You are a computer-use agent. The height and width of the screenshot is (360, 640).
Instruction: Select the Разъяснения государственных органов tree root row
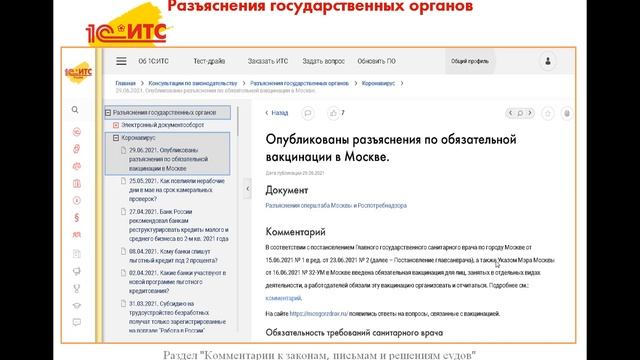[x=168, y=113]
